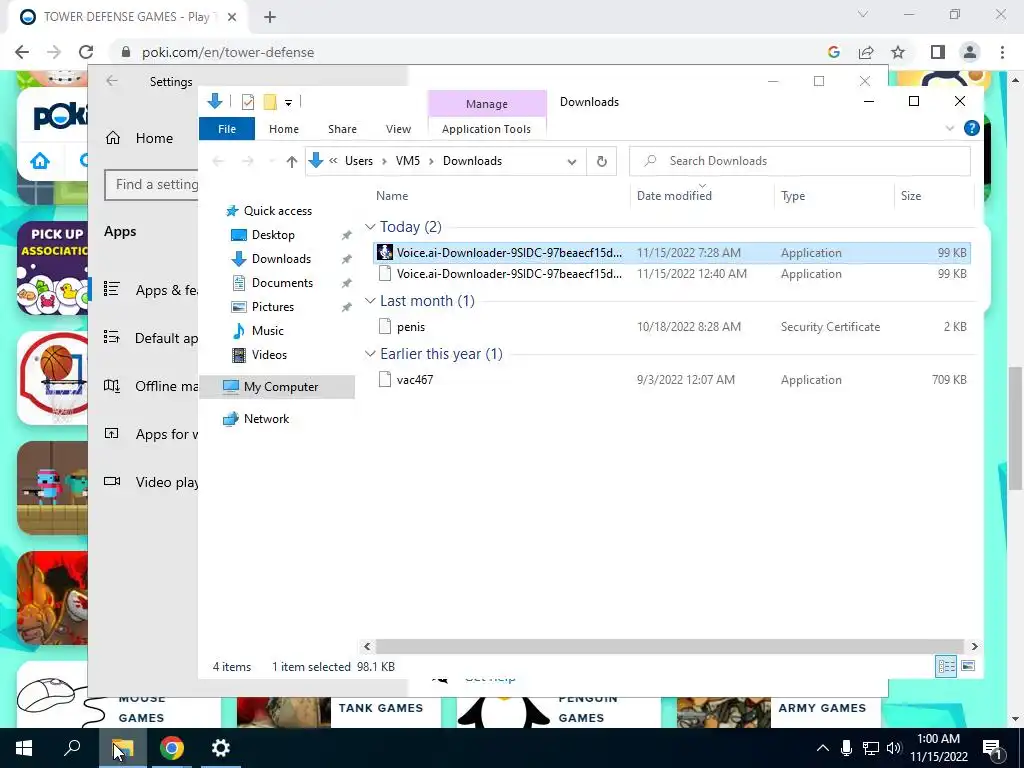Refresh the Downloads folder
Image resolution: width=1024 pixels, height=768 pixels.
(x=601, y=161)
